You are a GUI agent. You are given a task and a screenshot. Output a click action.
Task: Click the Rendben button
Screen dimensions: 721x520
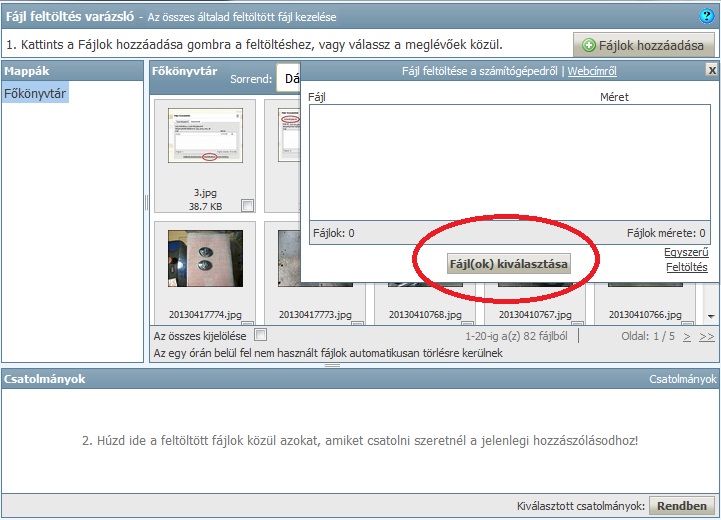[683, 506]
